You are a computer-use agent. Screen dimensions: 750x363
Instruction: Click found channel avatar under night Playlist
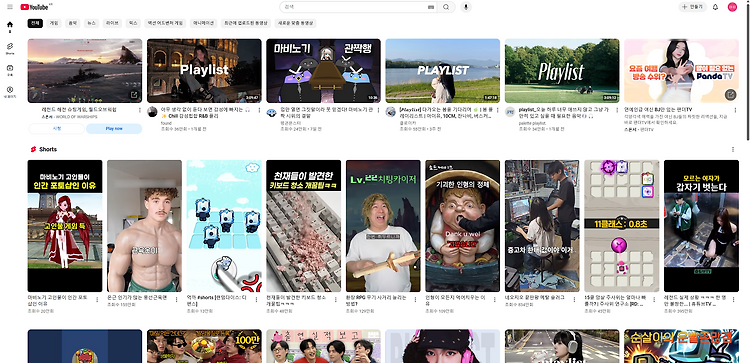coord(152,112)
